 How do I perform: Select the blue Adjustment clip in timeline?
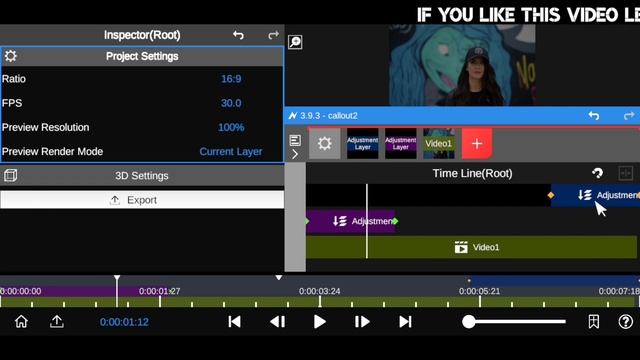[596, 195]
